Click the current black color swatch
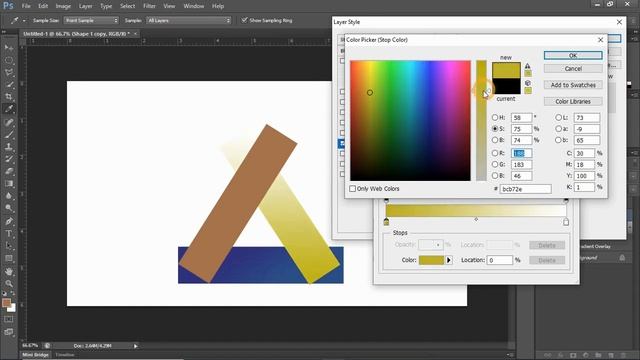This screenshot has width=640, height=360. [506, 86]
